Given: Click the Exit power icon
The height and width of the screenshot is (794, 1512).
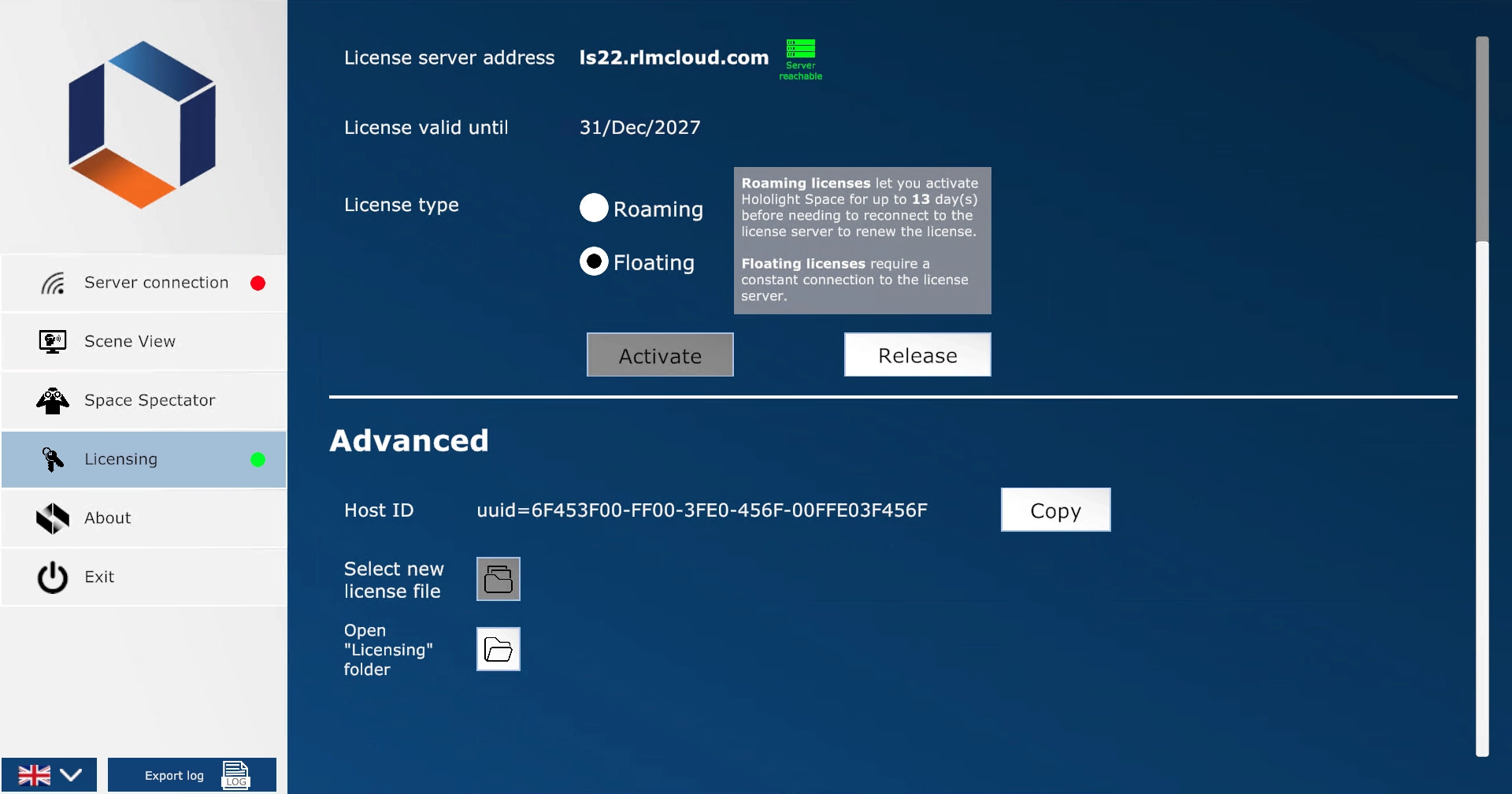Looking at the screenshot, I should [x=53, y=577].
